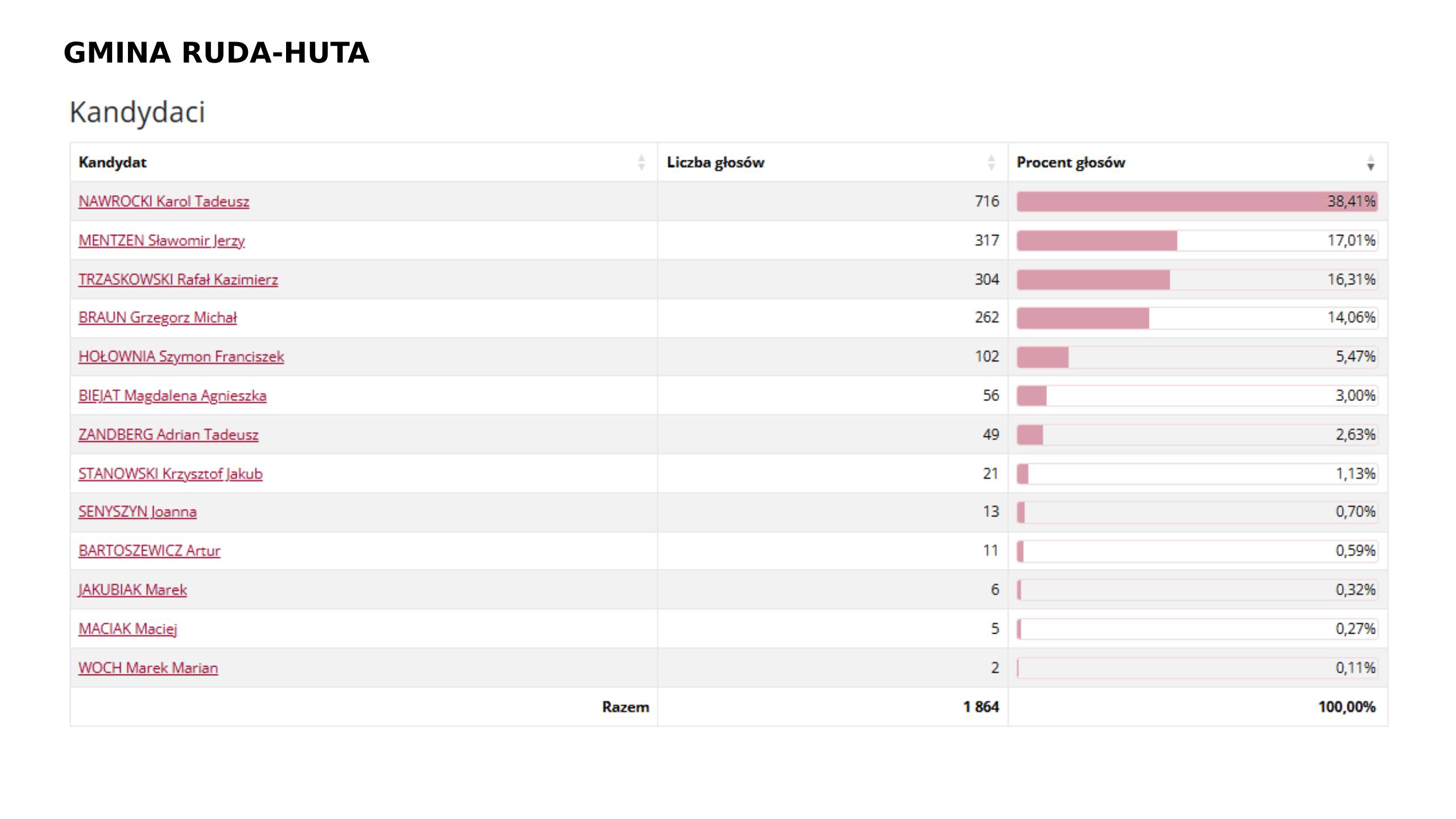Select BARTOSZEWICZ Artur link

(149, 551)
